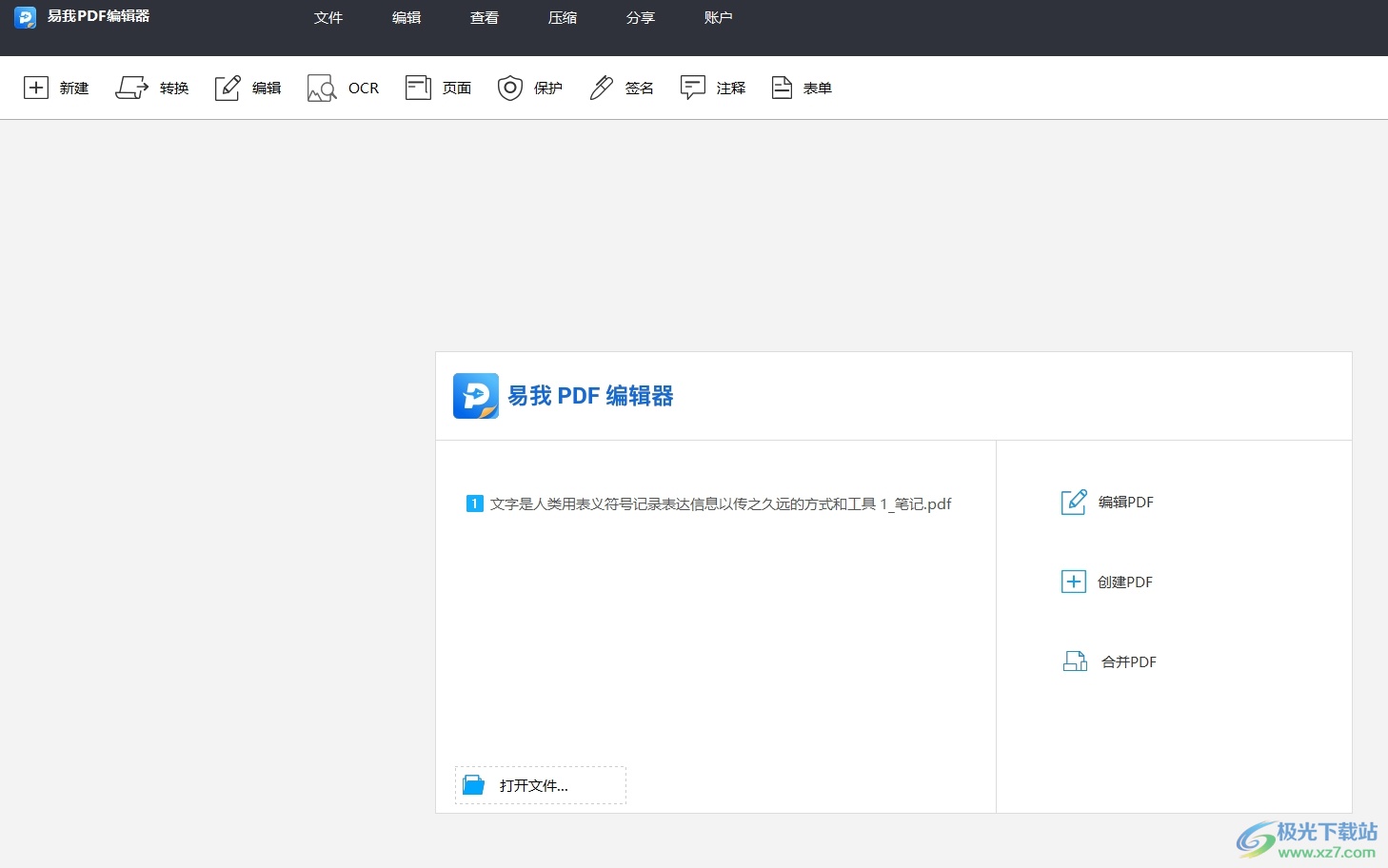Click the 保护 toolbar label
This screenshot has height=868, width=1388.
coord(548,88)
